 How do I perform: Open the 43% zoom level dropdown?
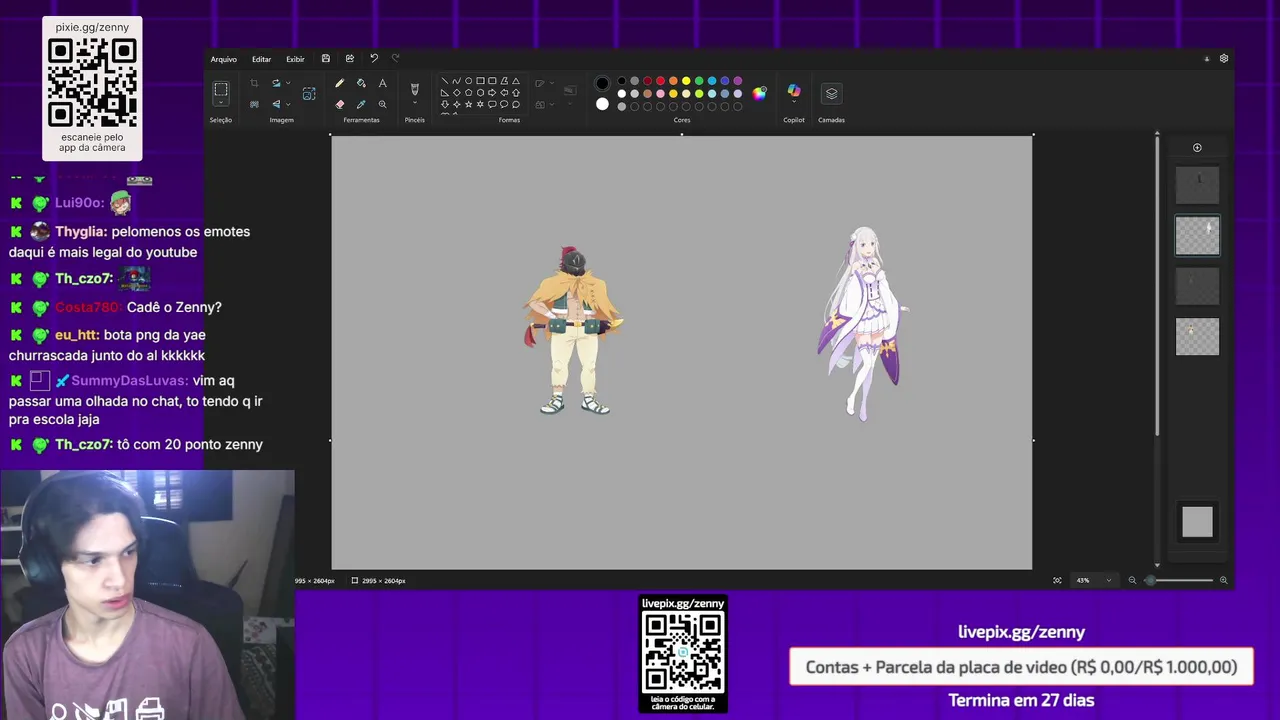pos(1092,580)
